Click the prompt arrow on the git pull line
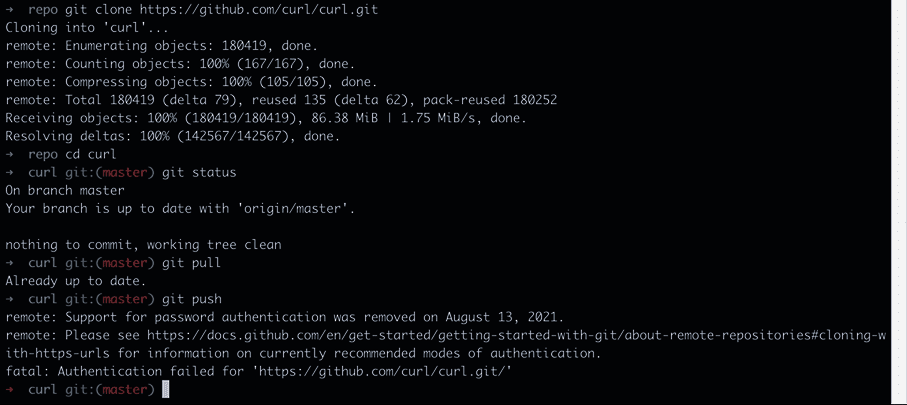Image resolution: width=907 pixels, height=405 pixels. tap(9, 263)
